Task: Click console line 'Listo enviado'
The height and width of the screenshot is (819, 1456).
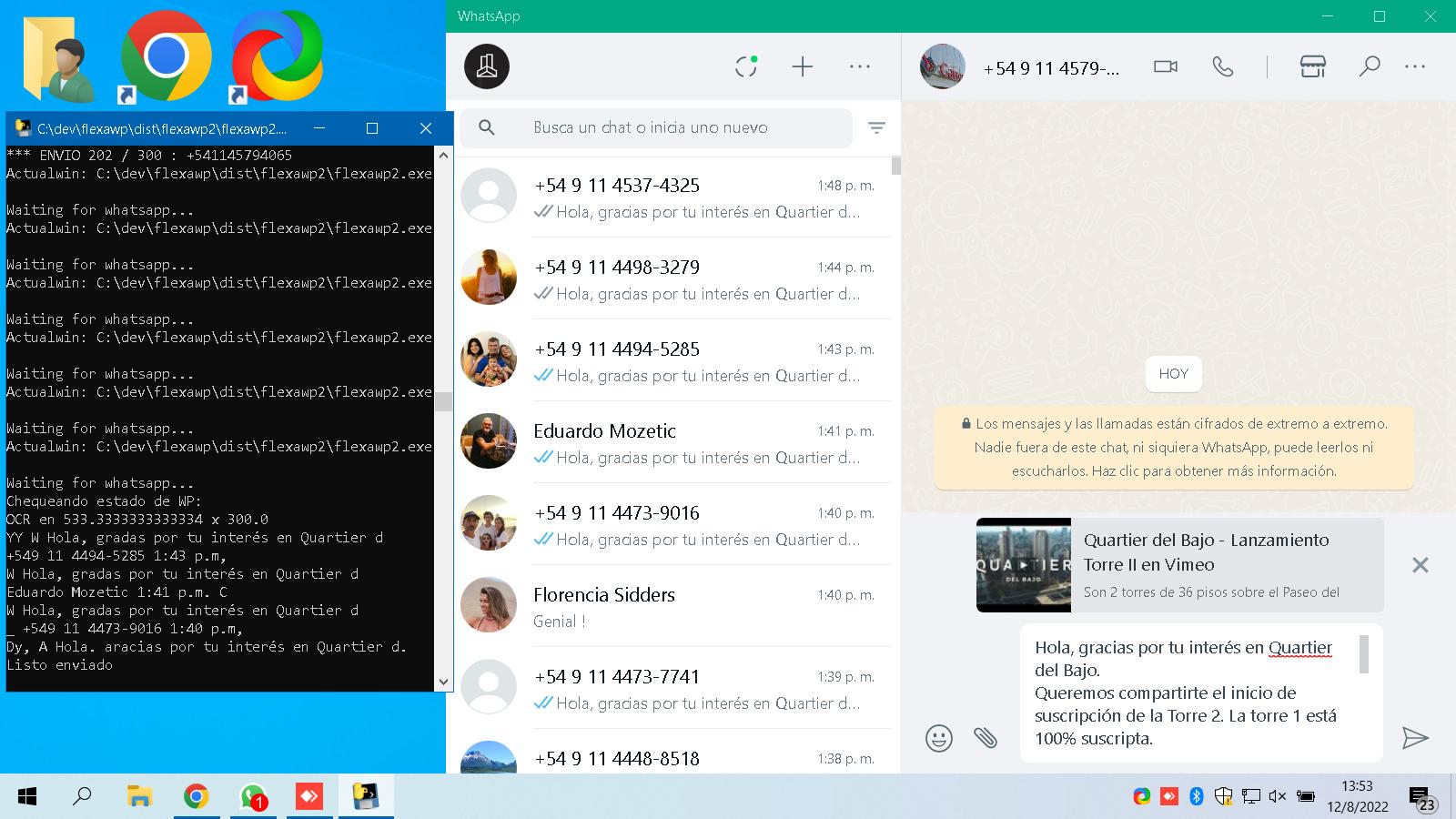Action: click(x=60, y=665)
